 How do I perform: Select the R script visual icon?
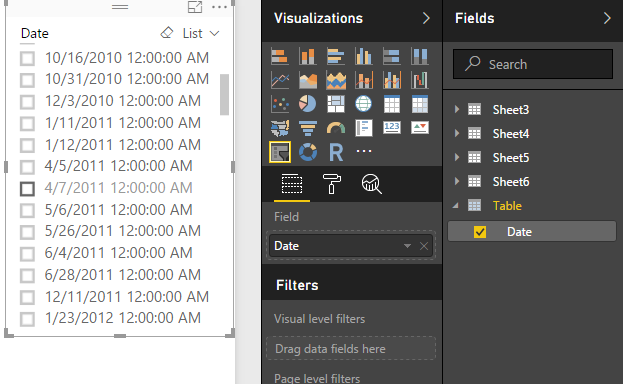(x=336, y=152)
